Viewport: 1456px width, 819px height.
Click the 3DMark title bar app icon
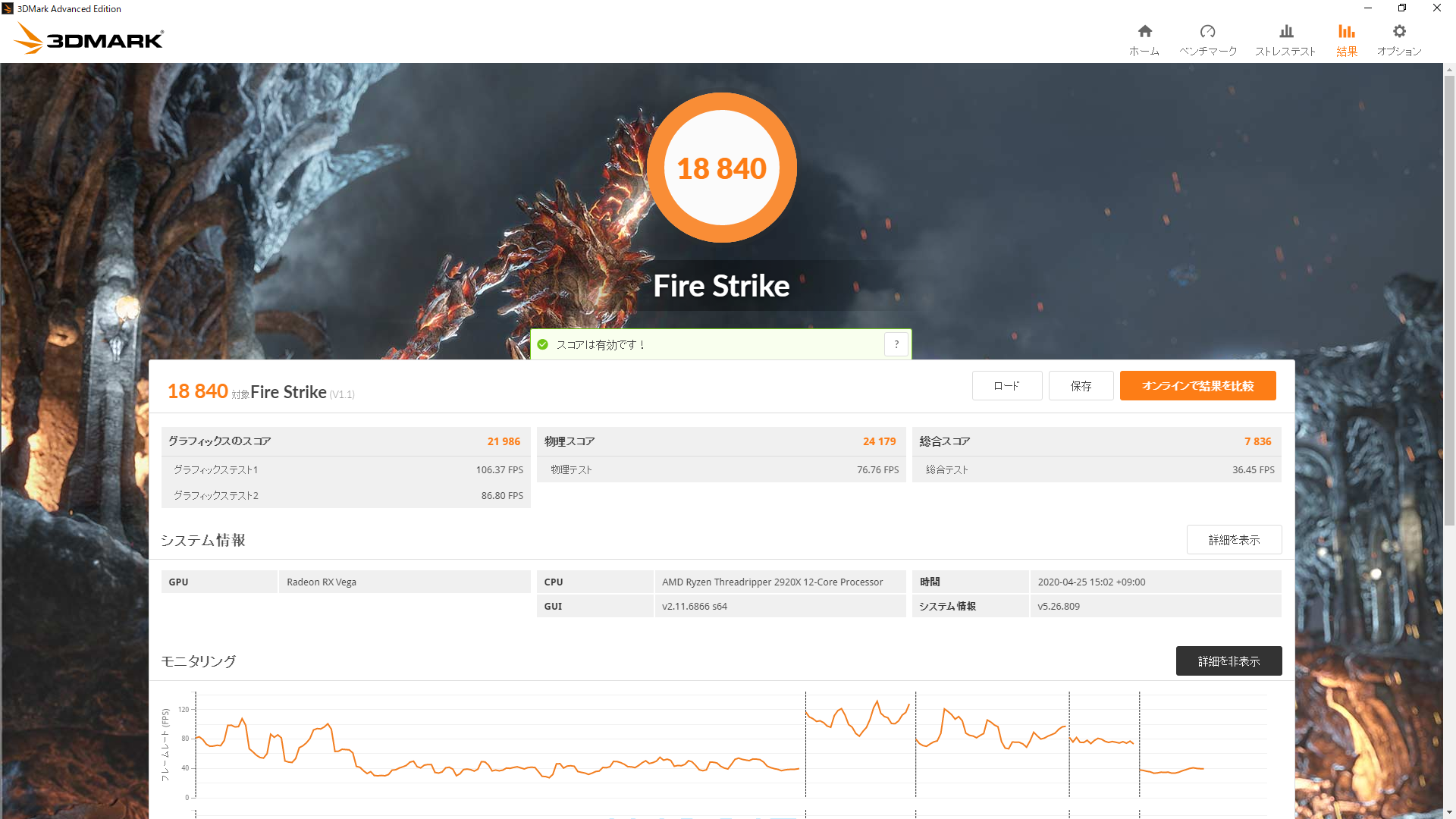(8, 8)
